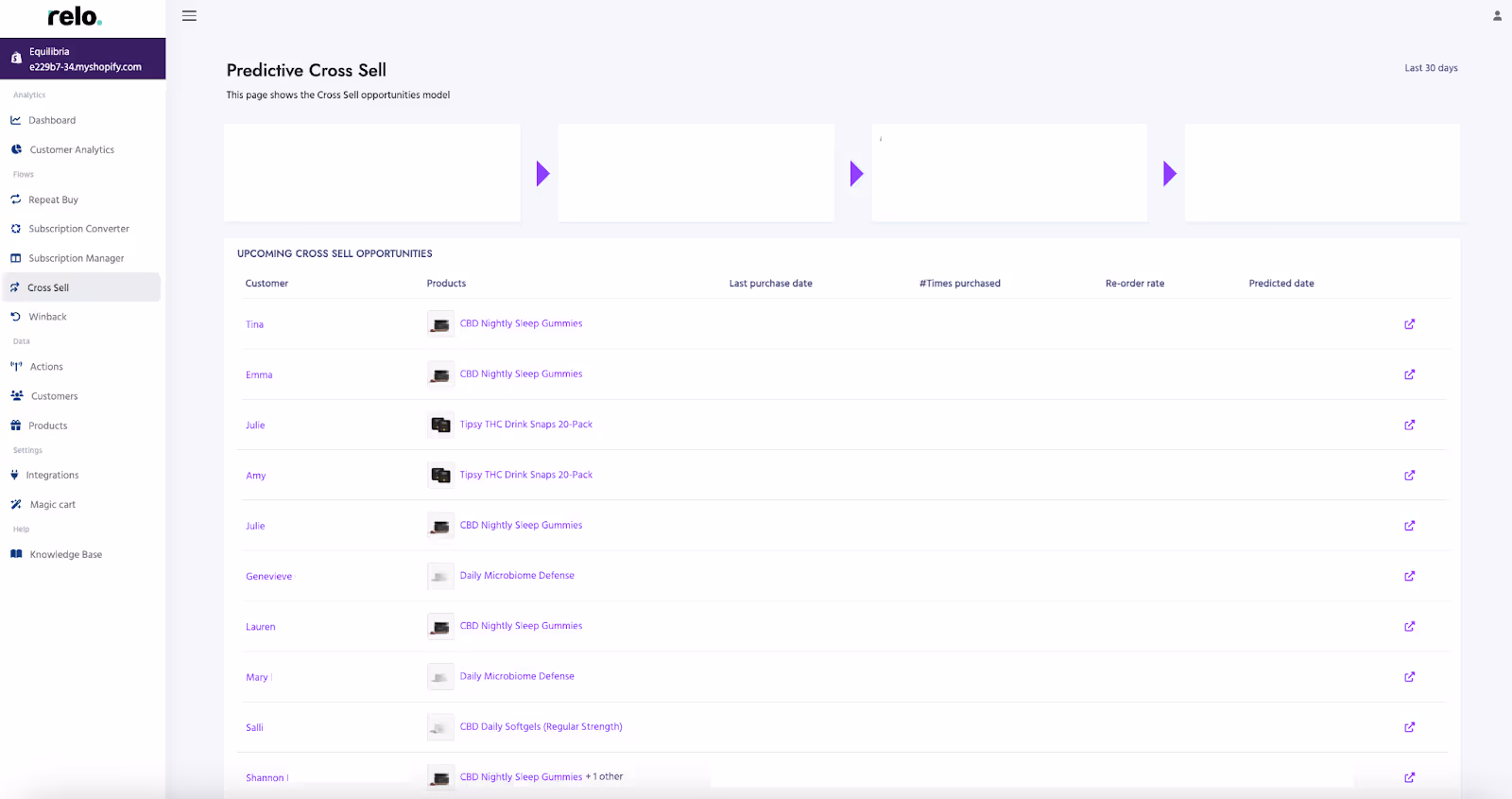Click the user profile icon
The image size is (1512, 799).
1497,16
